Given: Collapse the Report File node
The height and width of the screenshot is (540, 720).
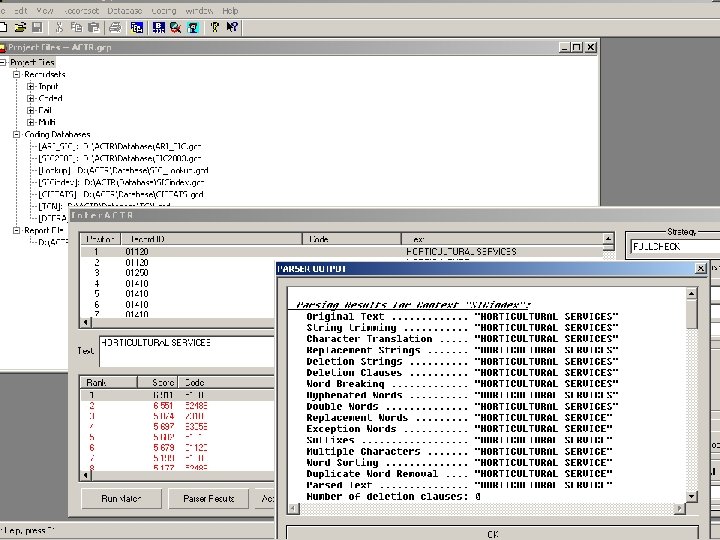Looking at the screenshot, I should [17, 230].
